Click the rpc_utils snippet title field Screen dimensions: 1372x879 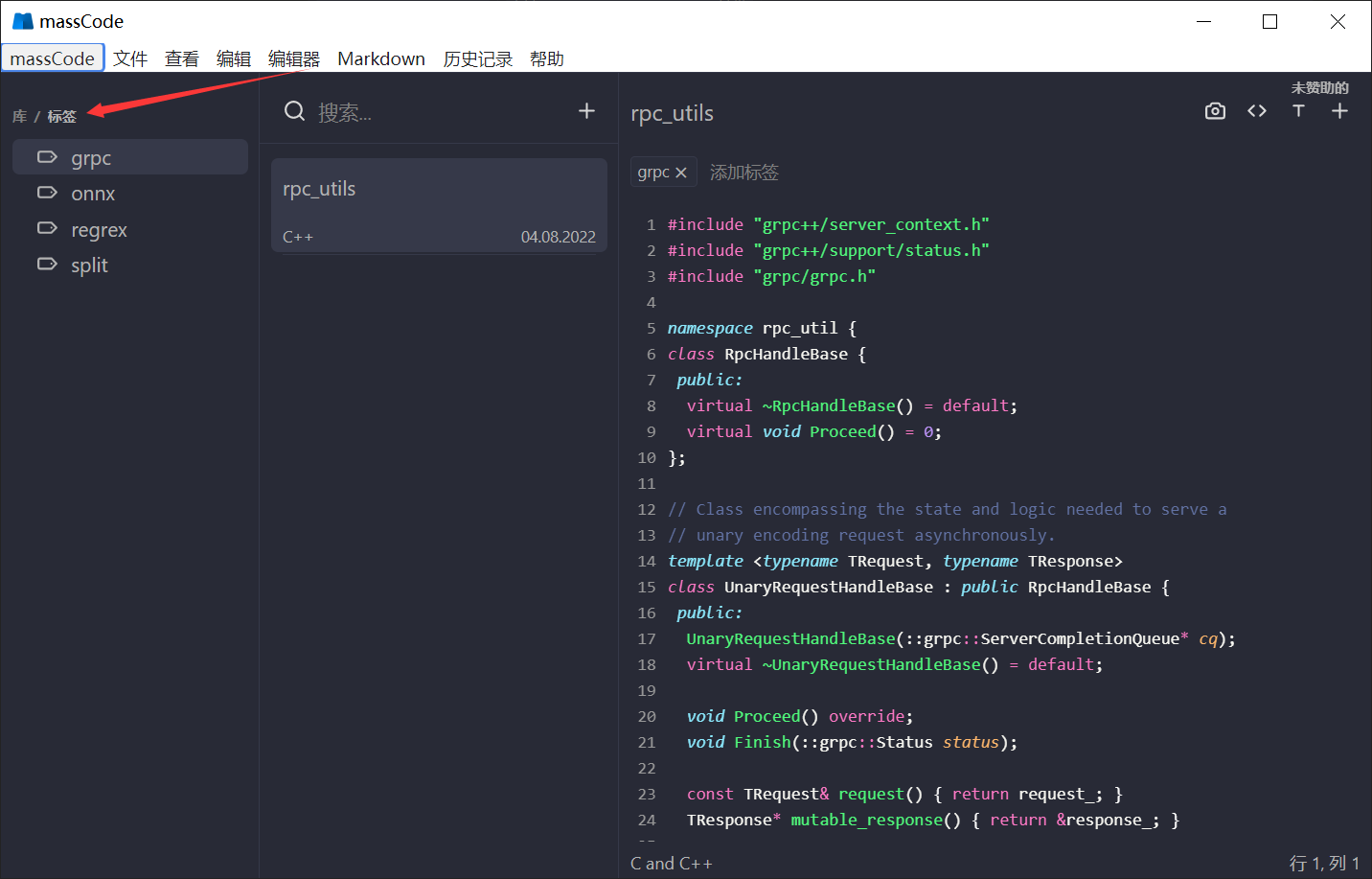pos(672,113)
